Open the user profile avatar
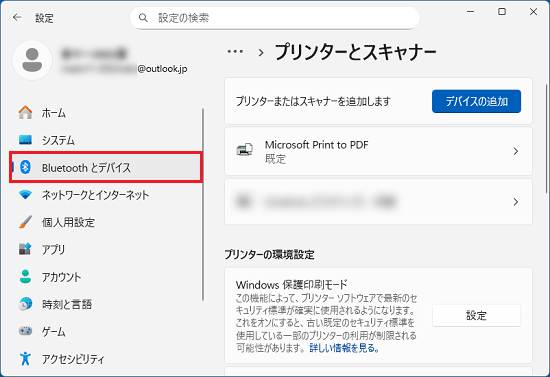This screenshot has height=377, width=550. pyautogui.click(x=32, y=60)
